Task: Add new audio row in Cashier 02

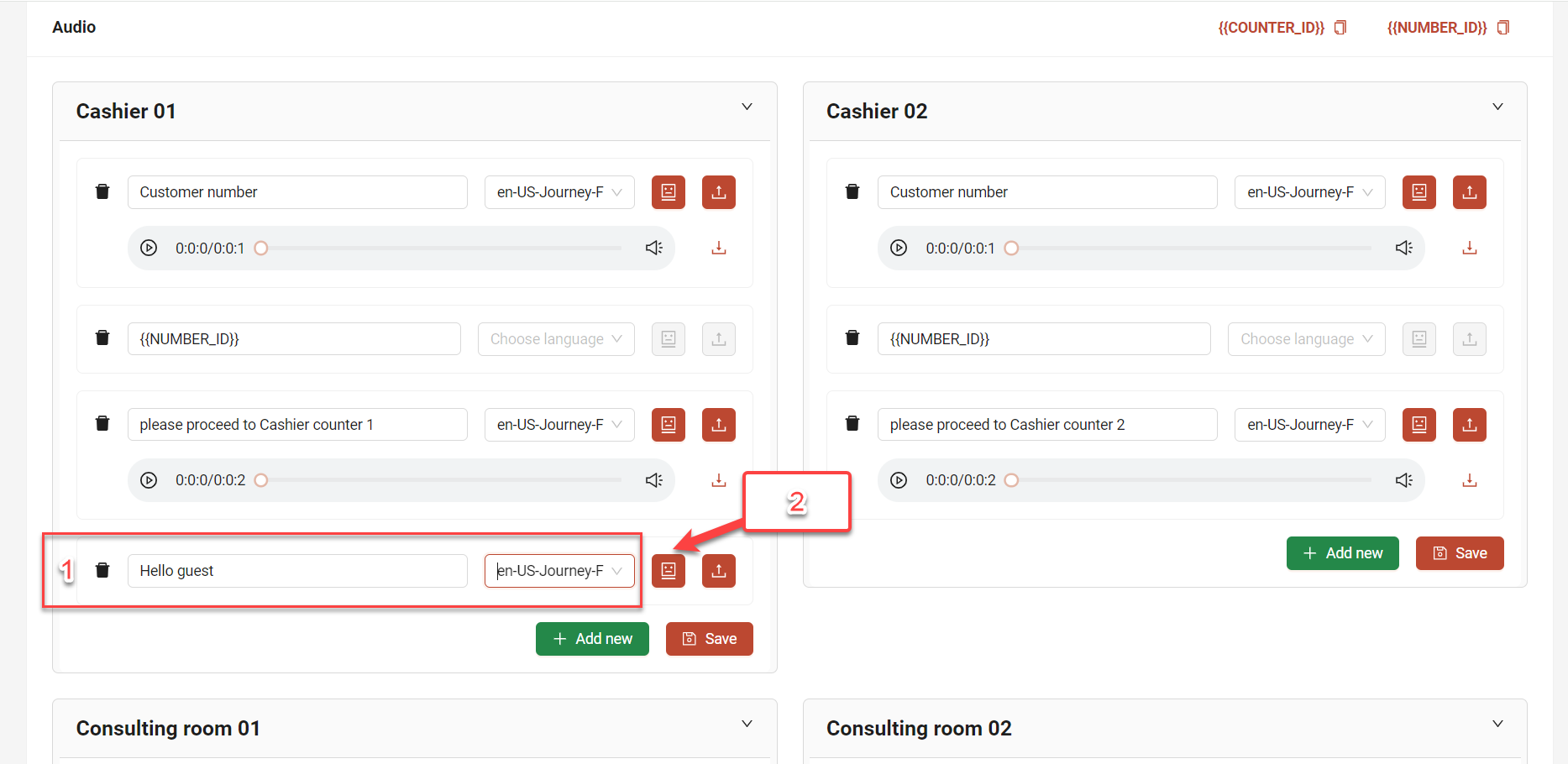Action: pyautogui.click(x=1343, y=553)
